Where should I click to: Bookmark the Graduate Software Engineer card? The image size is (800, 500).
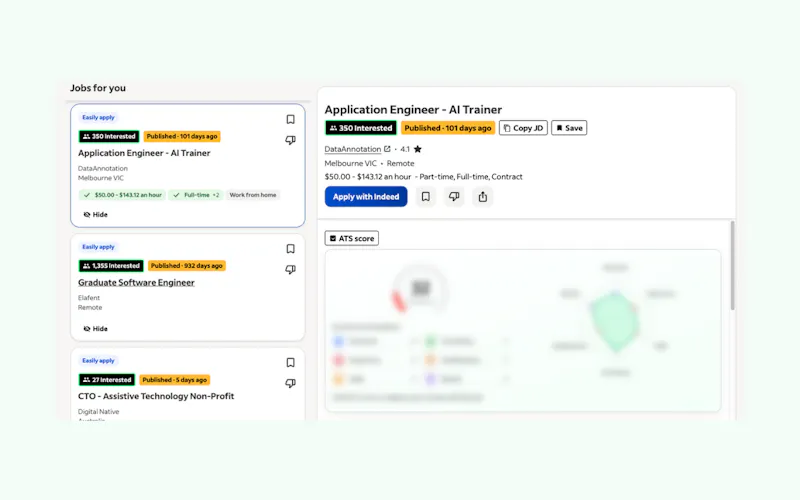290,249
